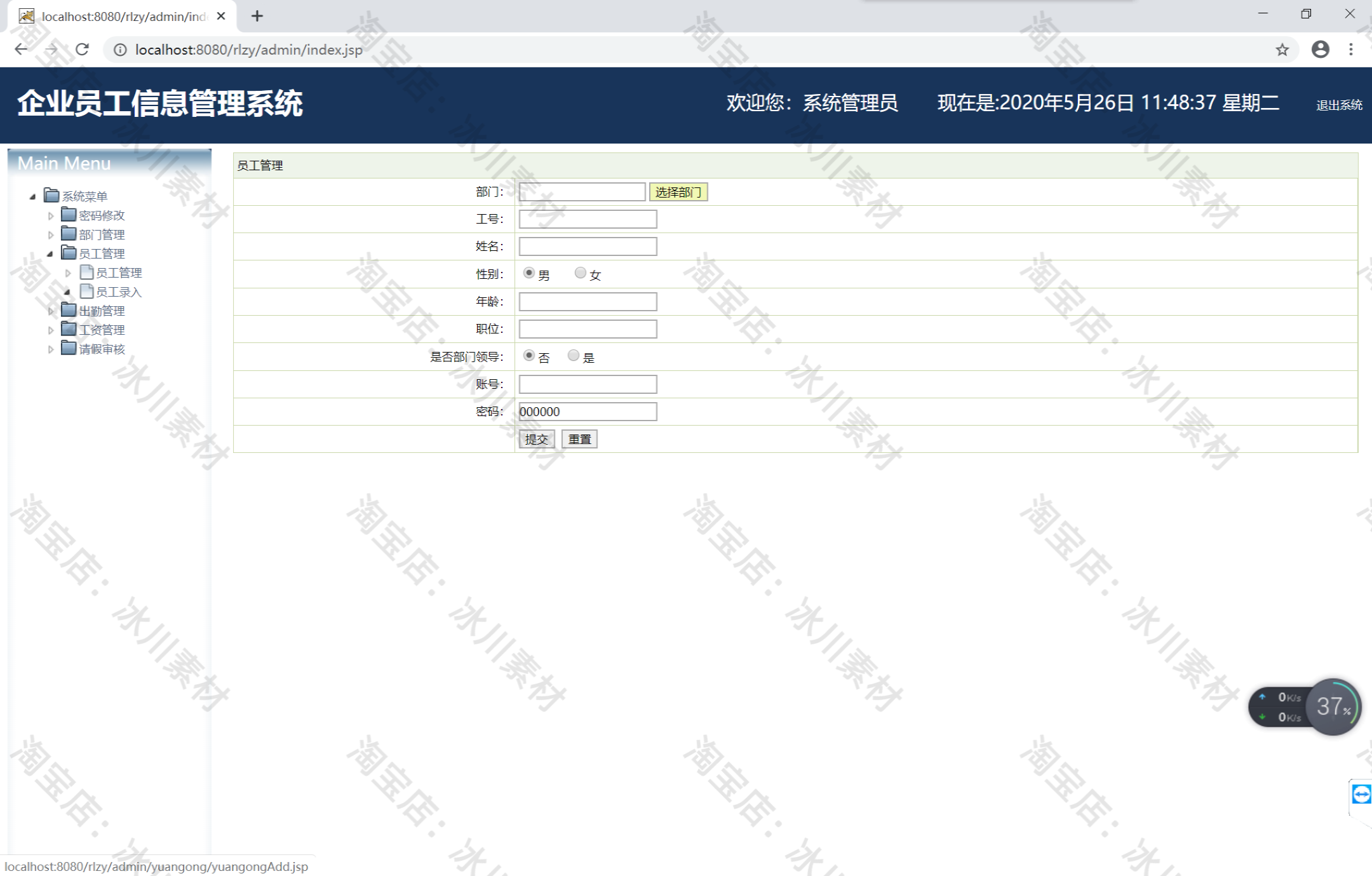Submit the form with 提交
Viewport: 1372px width, 876px height.
[537, 439]
